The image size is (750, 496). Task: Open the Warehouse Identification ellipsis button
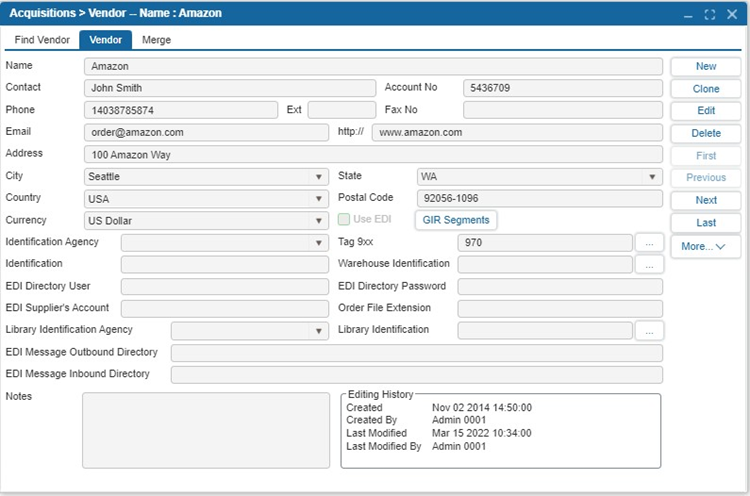pyautogui.click(x=649, y=265)
